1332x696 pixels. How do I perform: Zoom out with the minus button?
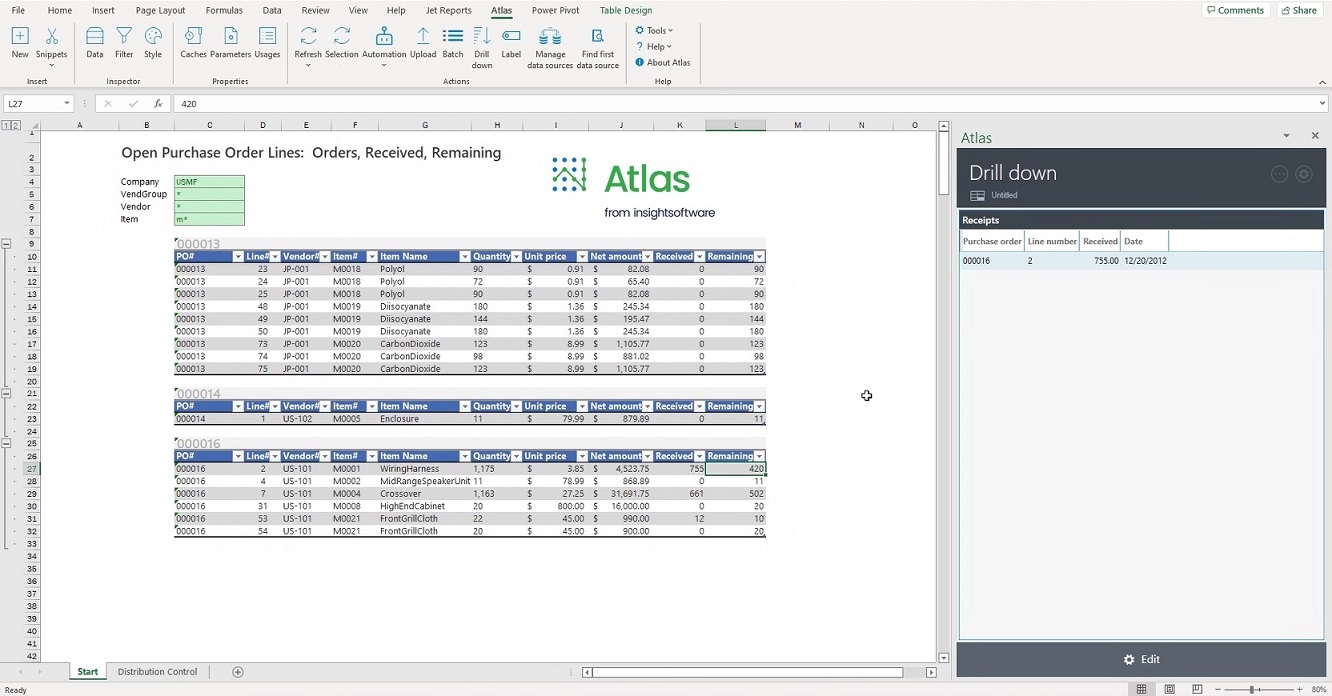[1217, 689]
